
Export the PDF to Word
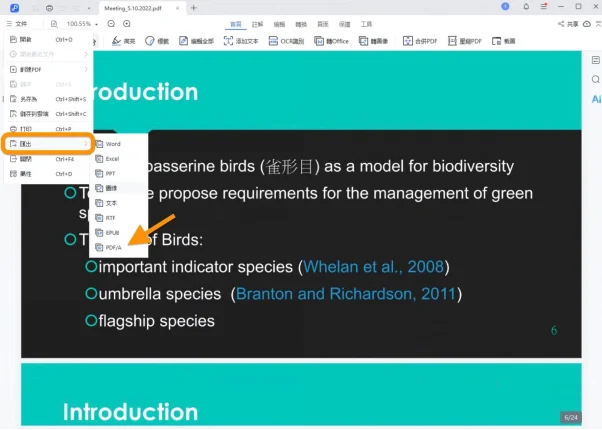point(118,144)
